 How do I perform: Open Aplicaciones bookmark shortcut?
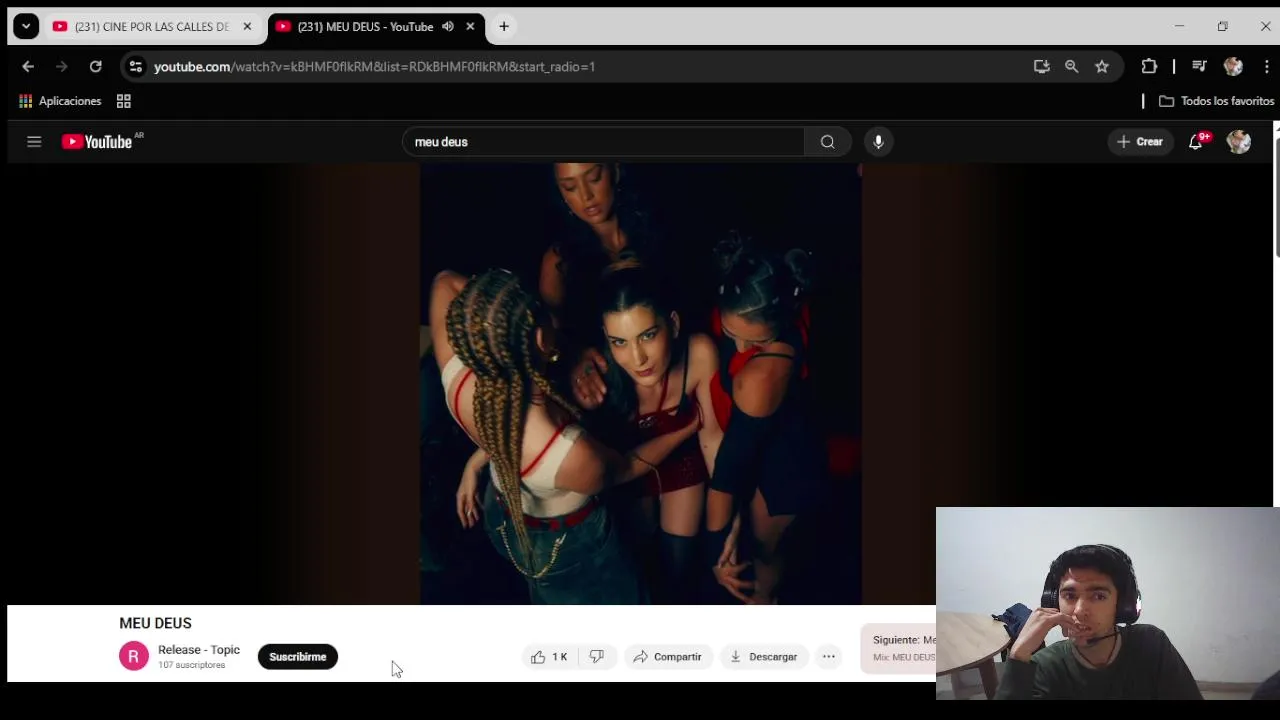(x=60, y=101)
